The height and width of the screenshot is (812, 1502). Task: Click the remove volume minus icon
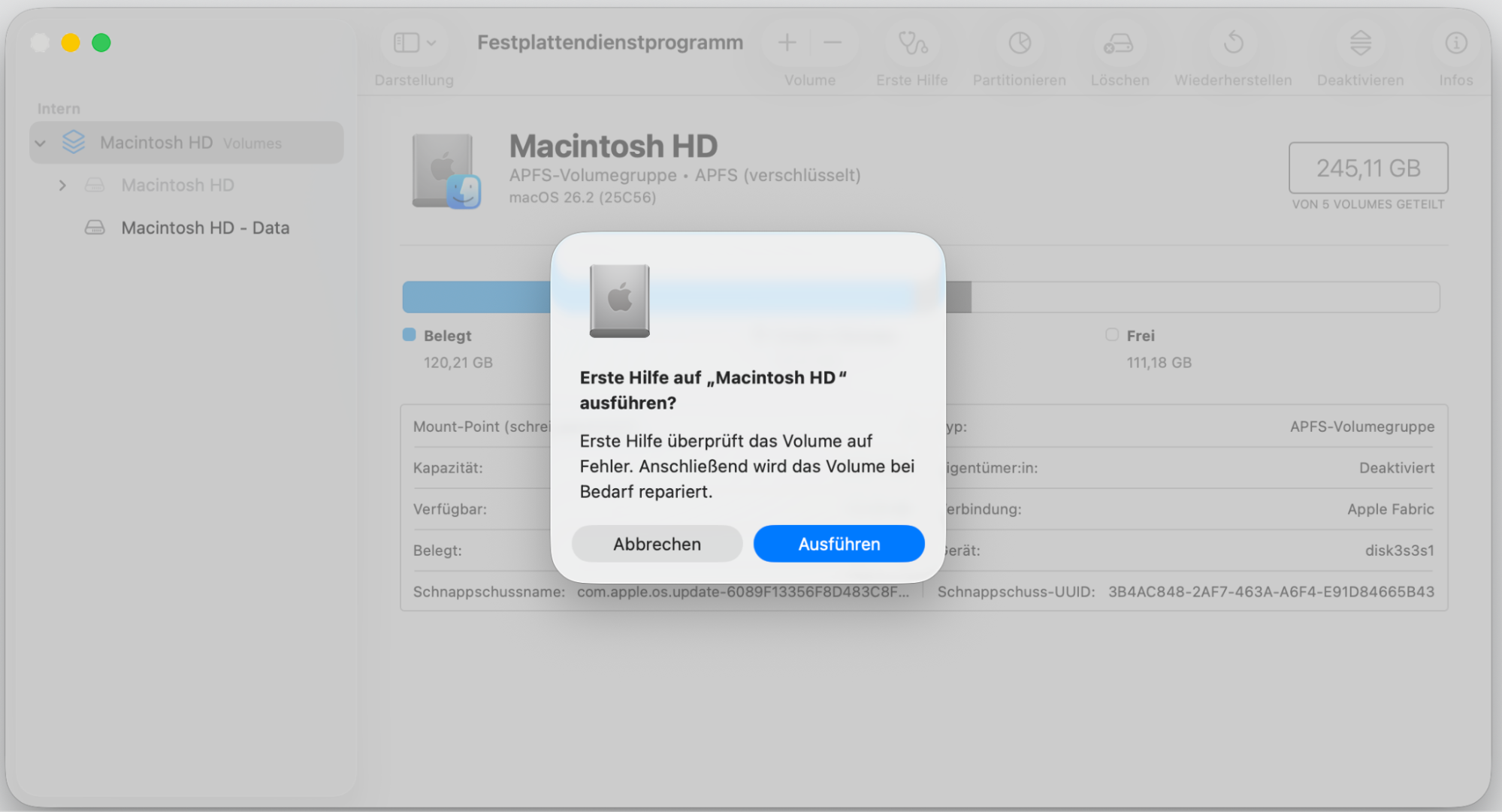point(833,43)
